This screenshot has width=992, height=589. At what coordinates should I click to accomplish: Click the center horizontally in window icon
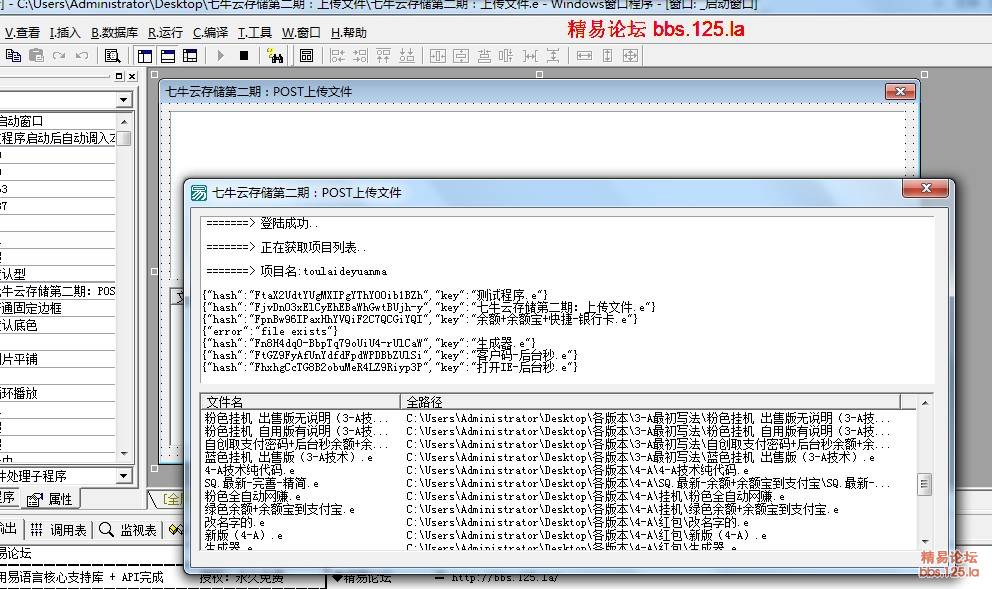pos(438,56)
